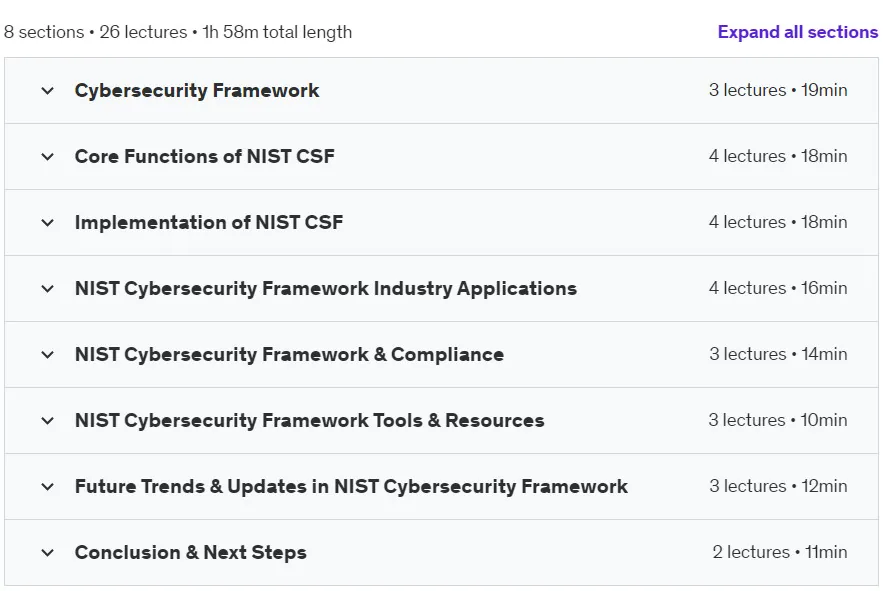Click the Expand all sections link
Screen dimensions: 883x591
797,32
